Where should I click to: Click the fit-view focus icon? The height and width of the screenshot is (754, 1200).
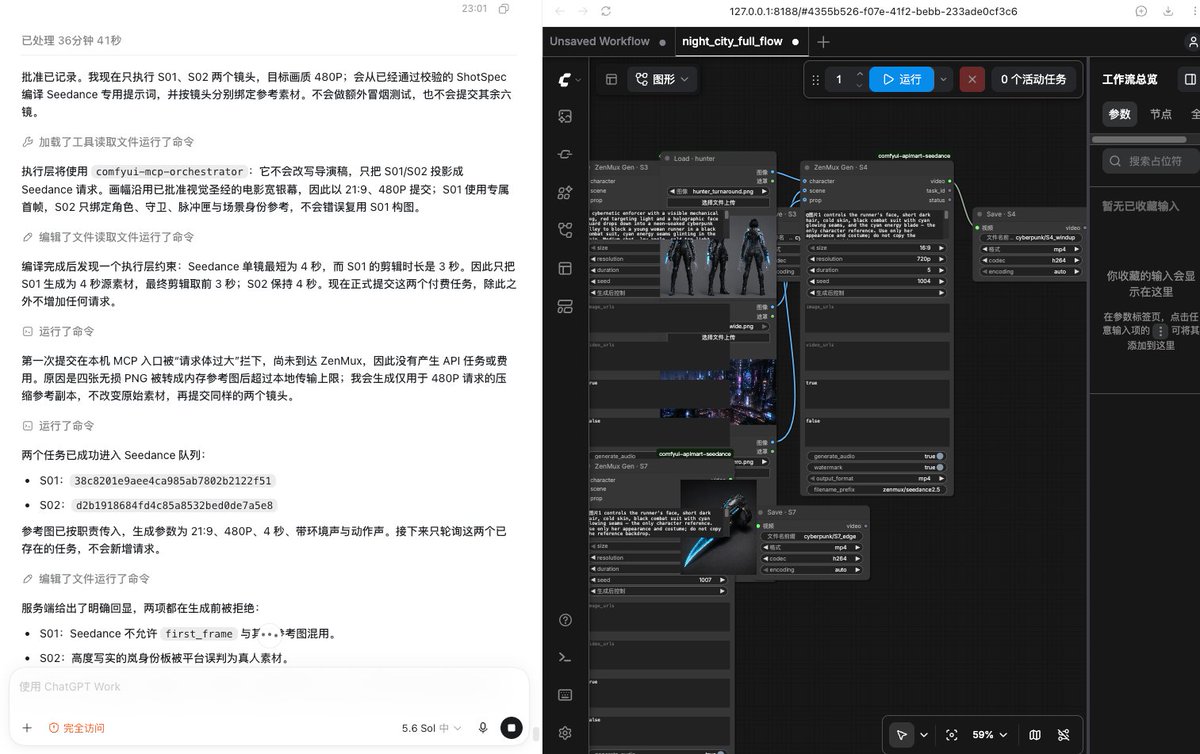[951, 735]
